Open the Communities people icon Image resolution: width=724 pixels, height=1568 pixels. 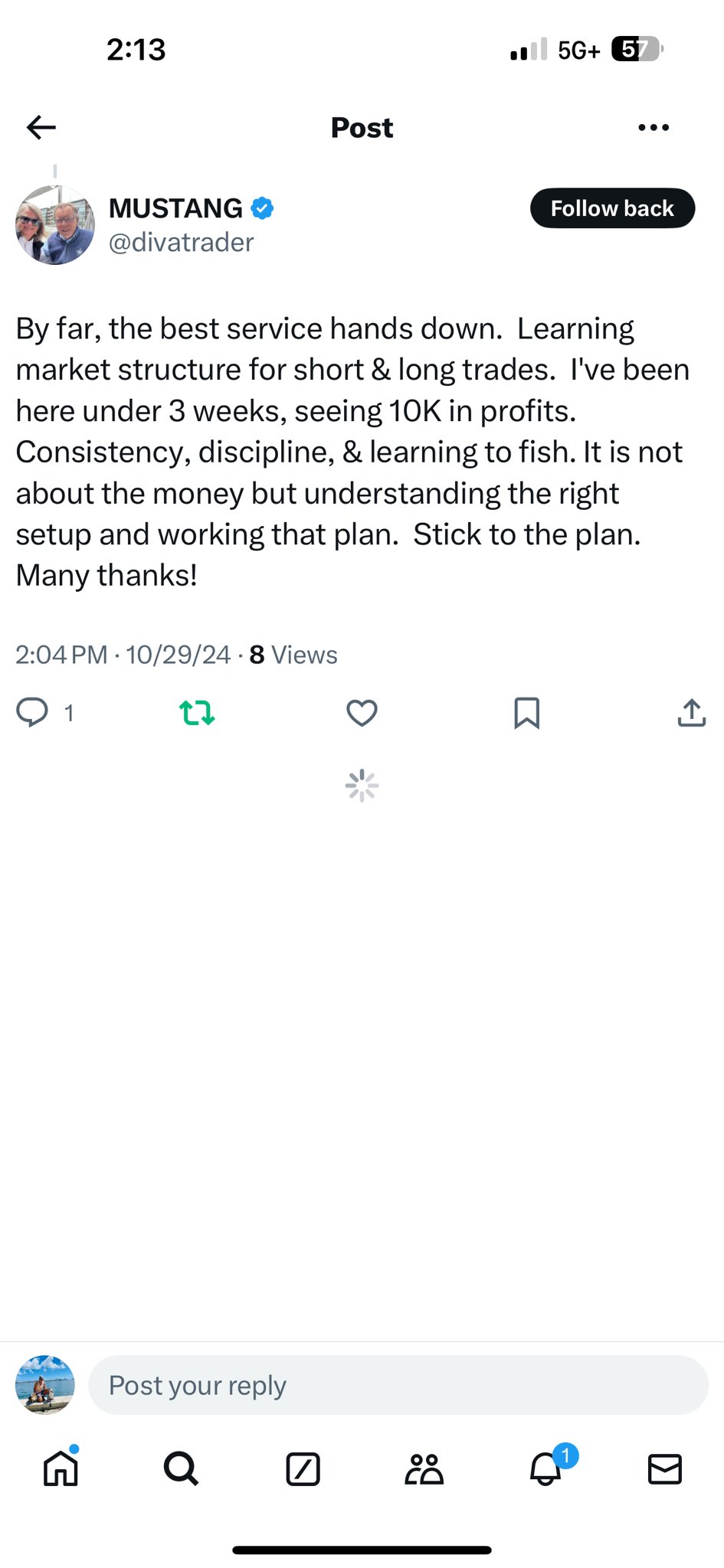[x=424, y=1468]
